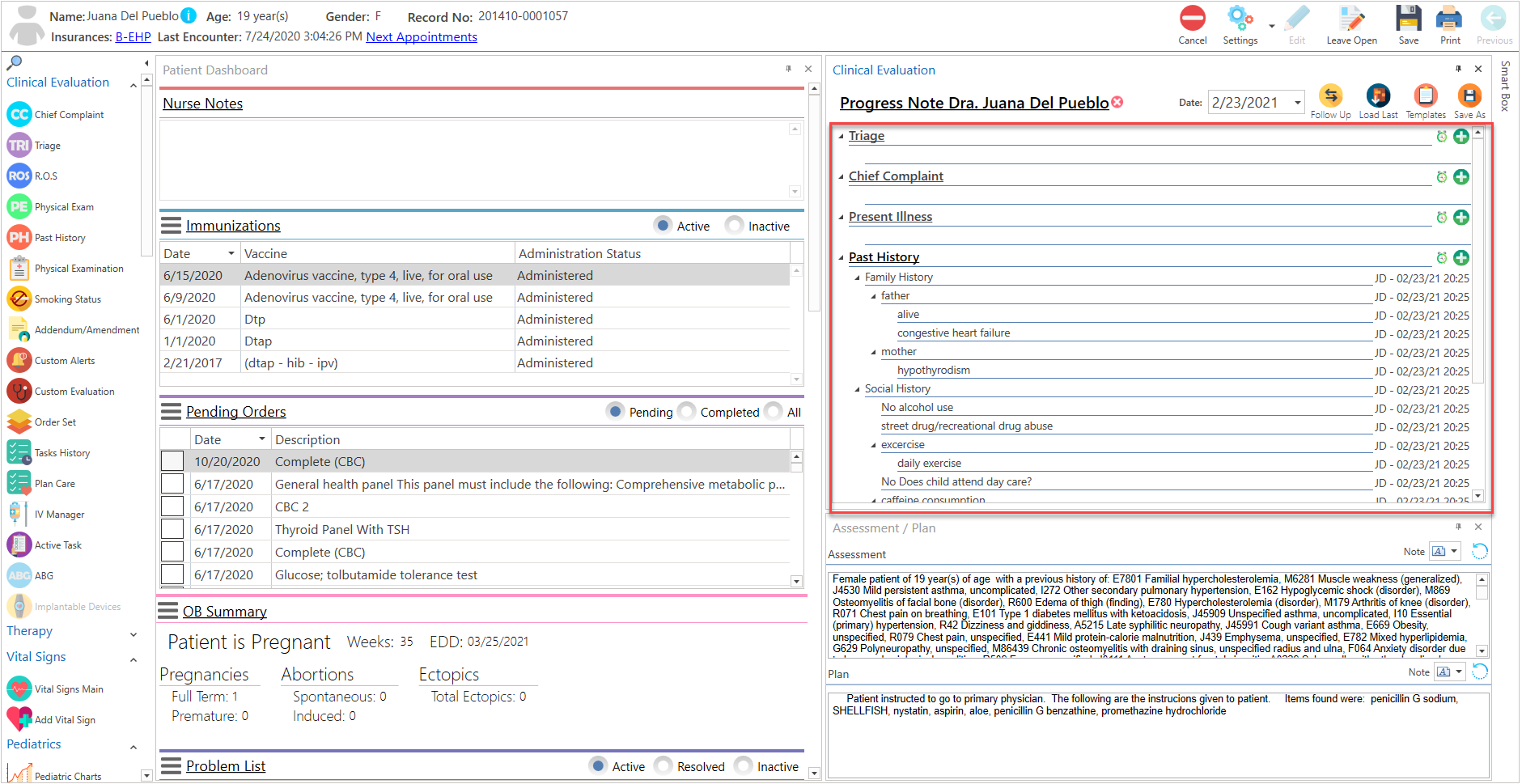Open the B-EHP insurance link
This screenshot has width=1522, height=784.
tap(133, 36)
